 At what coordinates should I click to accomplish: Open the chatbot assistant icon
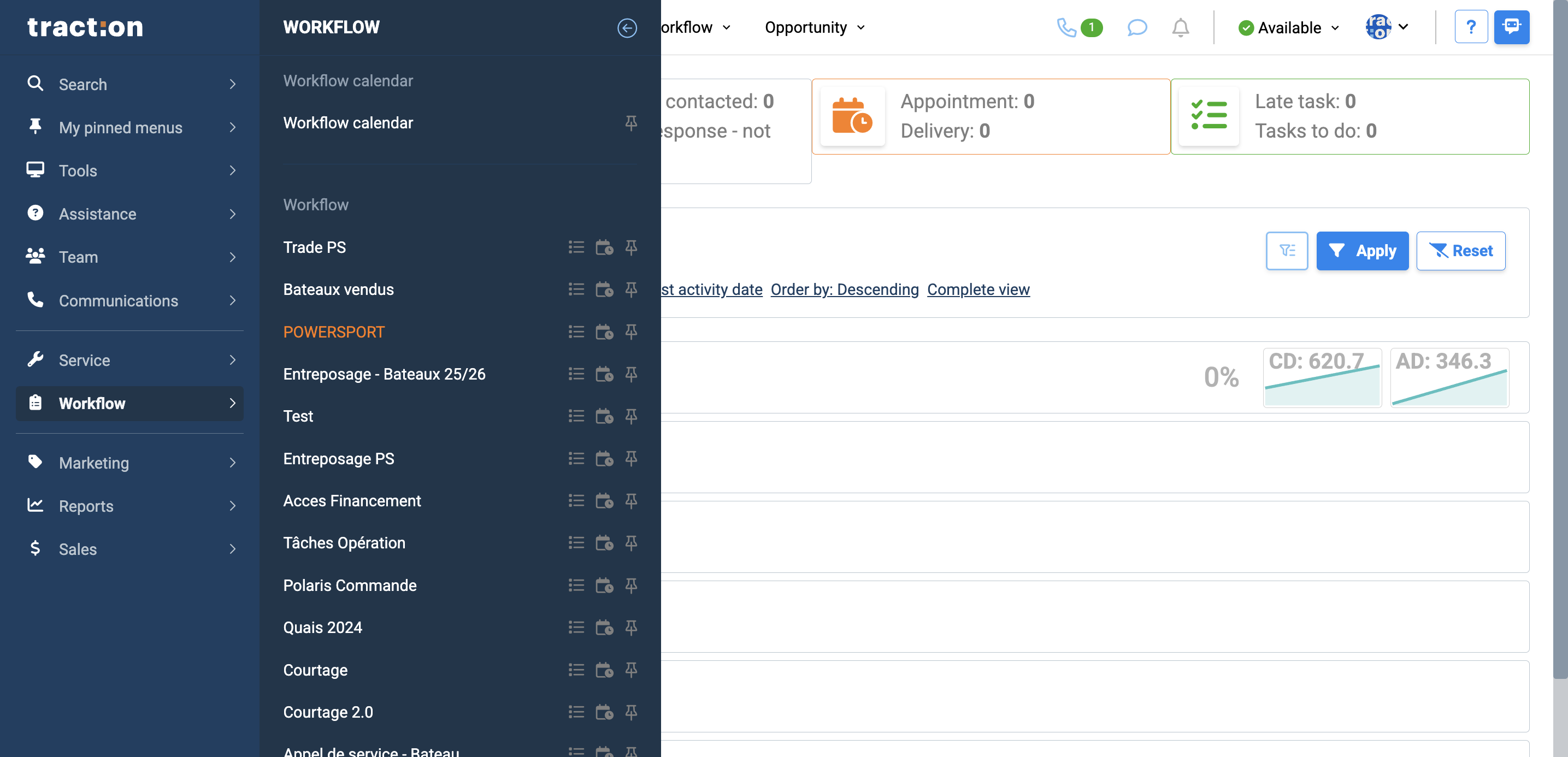[x=1511, y=27]
